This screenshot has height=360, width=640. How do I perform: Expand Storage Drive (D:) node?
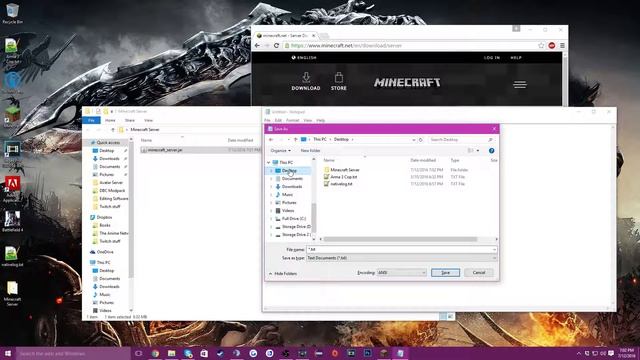(271, 227)
